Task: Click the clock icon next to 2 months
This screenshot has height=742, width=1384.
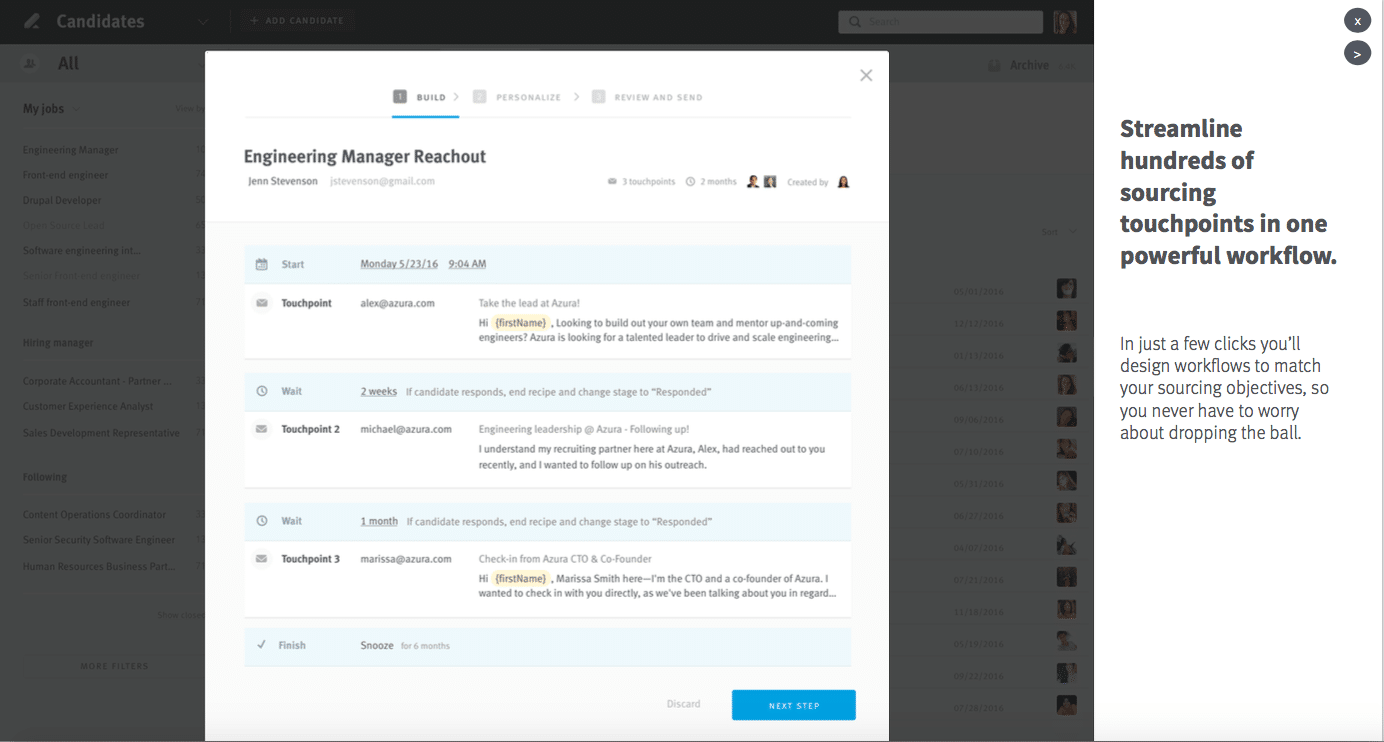Action: pos(690,182)
